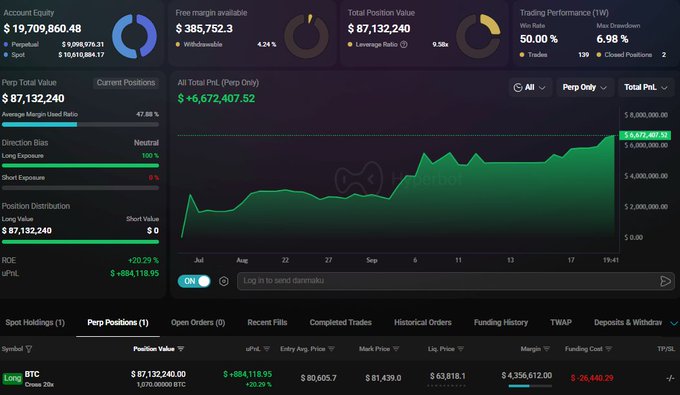Click the $ -26,440.29 funding cost cell

pyautogui.click(x=592, y=378)
